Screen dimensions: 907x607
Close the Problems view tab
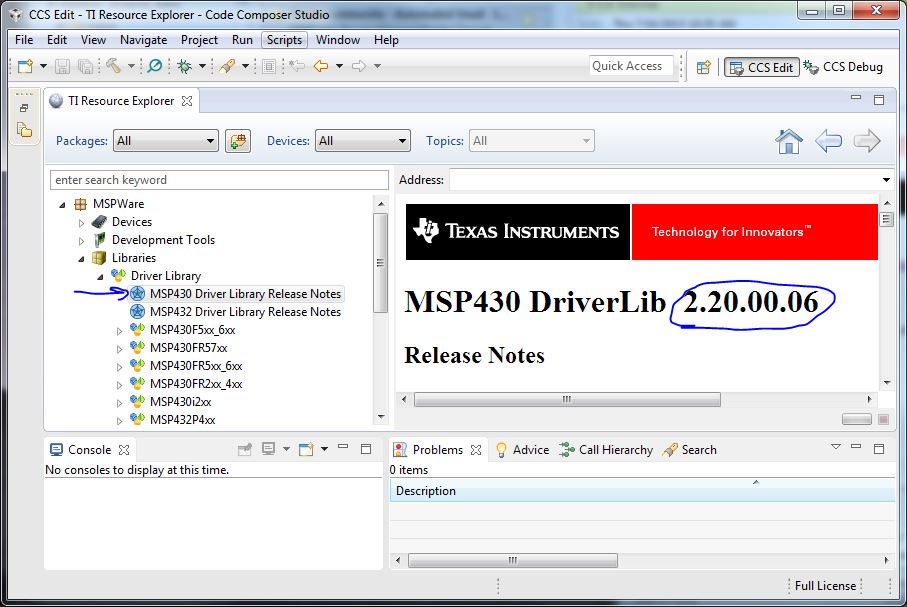pyautogui.click(x=476, y=450)
